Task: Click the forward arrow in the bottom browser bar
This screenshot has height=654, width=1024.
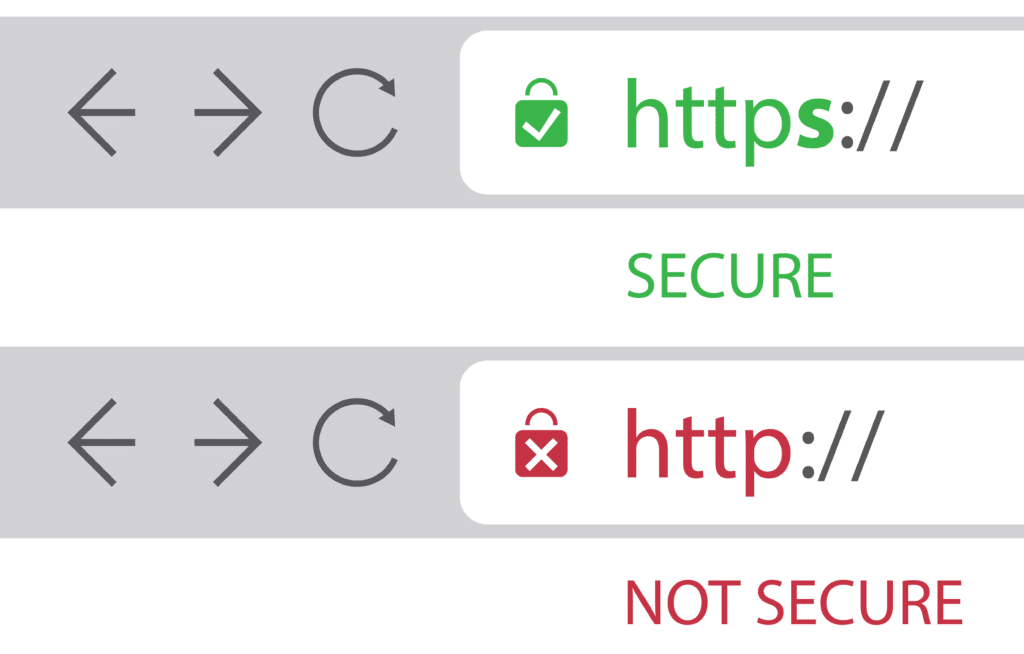Action: tap(229, 442)
